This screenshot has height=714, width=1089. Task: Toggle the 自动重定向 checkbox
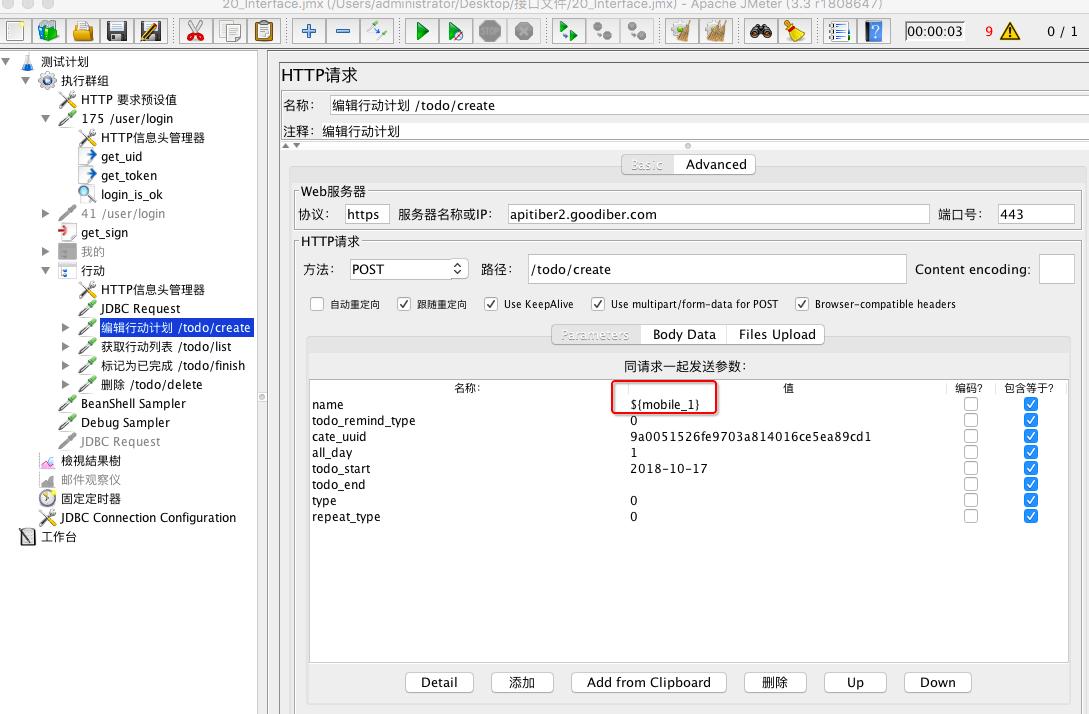click(317, 304)
